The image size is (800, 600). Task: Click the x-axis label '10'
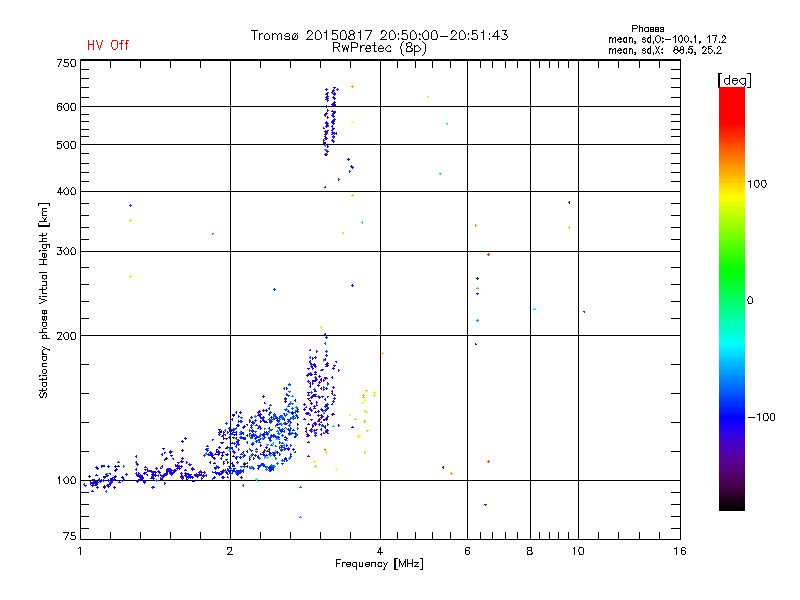(578, 551)
